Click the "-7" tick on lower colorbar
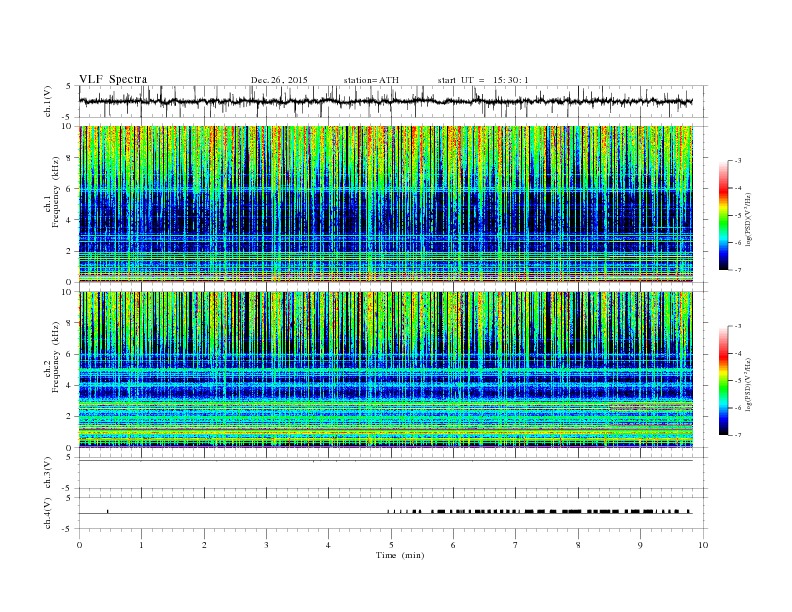The width and height of the screenshot is (792, 612). (737, 435)
